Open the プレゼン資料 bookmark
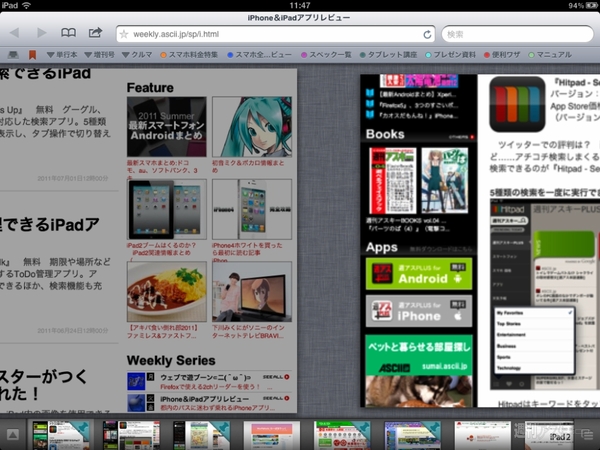 451,55
